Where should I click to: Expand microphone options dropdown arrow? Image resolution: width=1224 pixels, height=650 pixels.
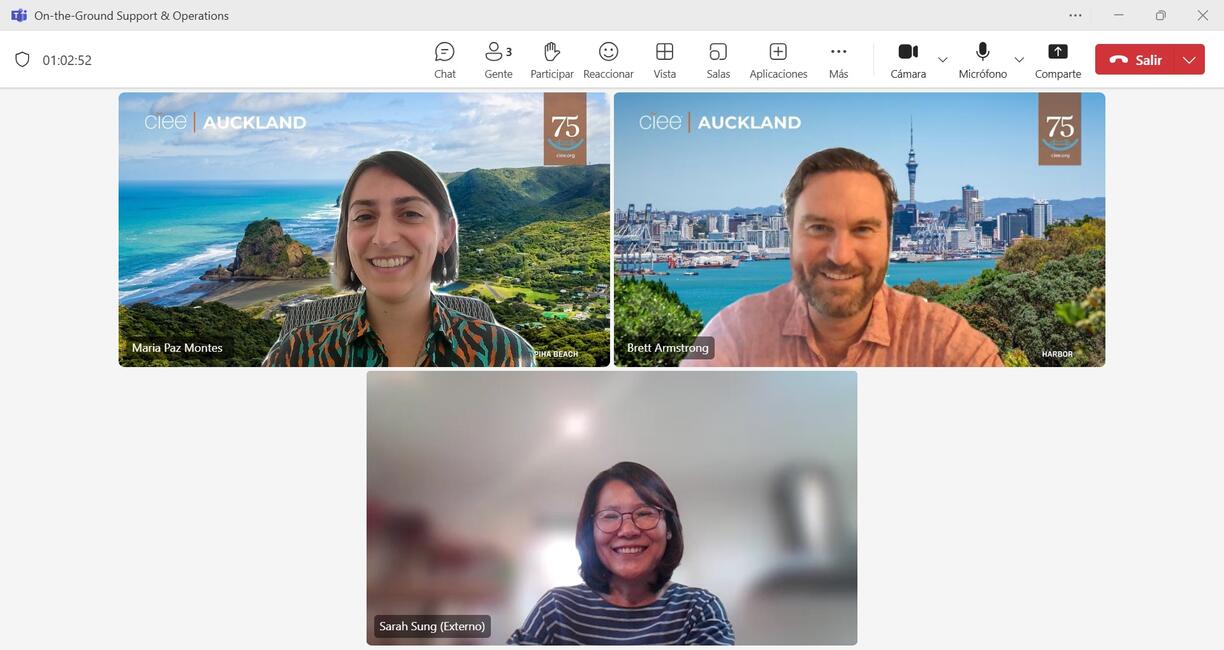click(1019, 60)
